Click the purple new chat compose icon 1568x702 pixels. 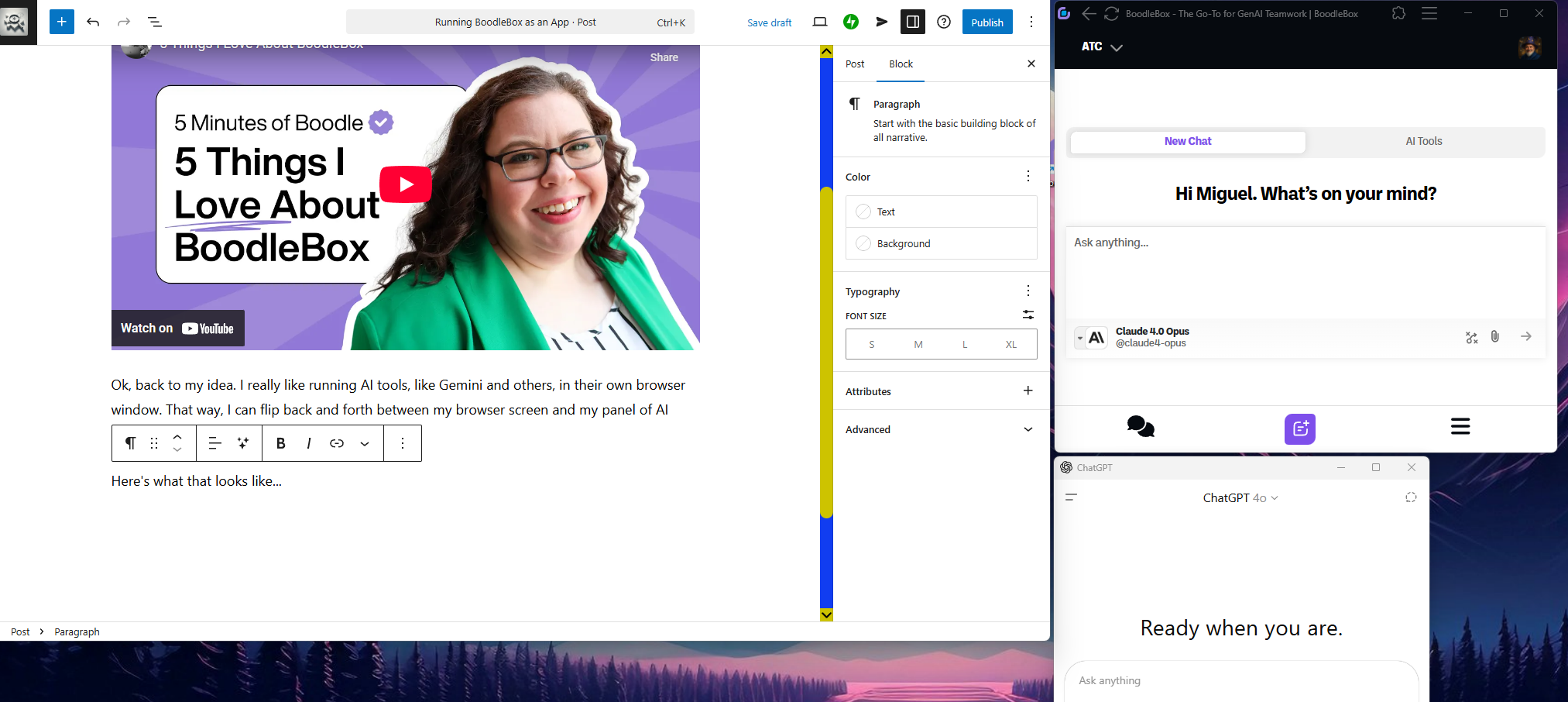1299,428
